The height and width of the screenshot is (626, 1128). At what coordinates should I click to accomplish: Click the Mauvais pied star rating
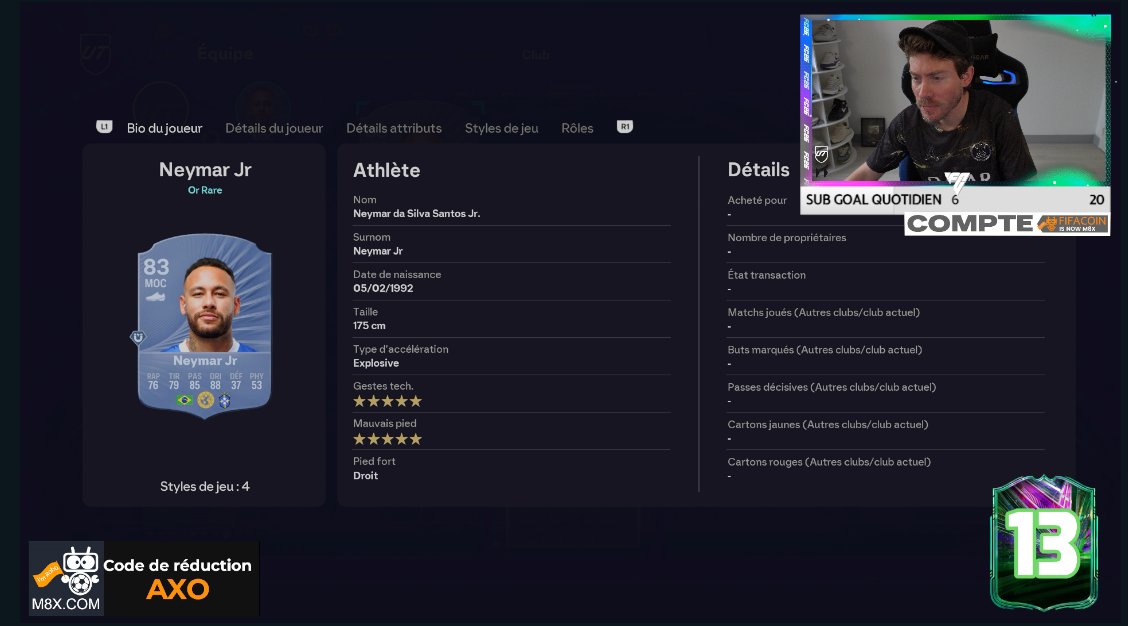click(387, 439)
